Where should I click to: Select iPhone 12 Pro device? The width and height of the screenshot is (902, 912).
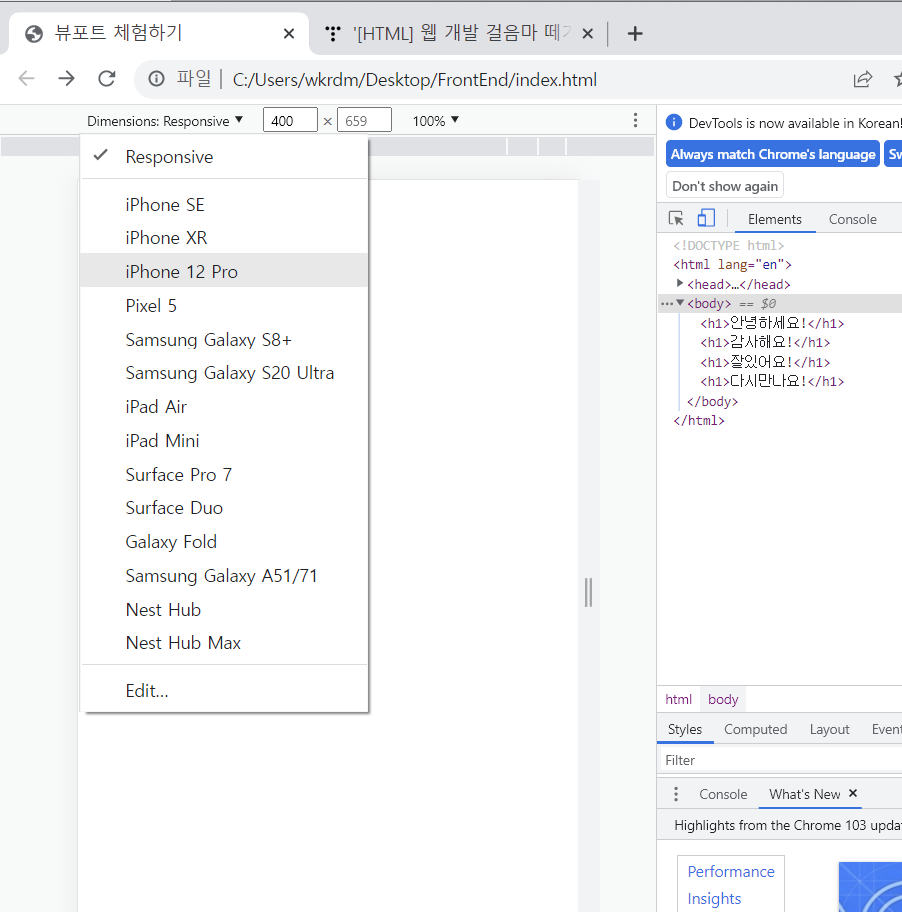click(x=224, y=272)
